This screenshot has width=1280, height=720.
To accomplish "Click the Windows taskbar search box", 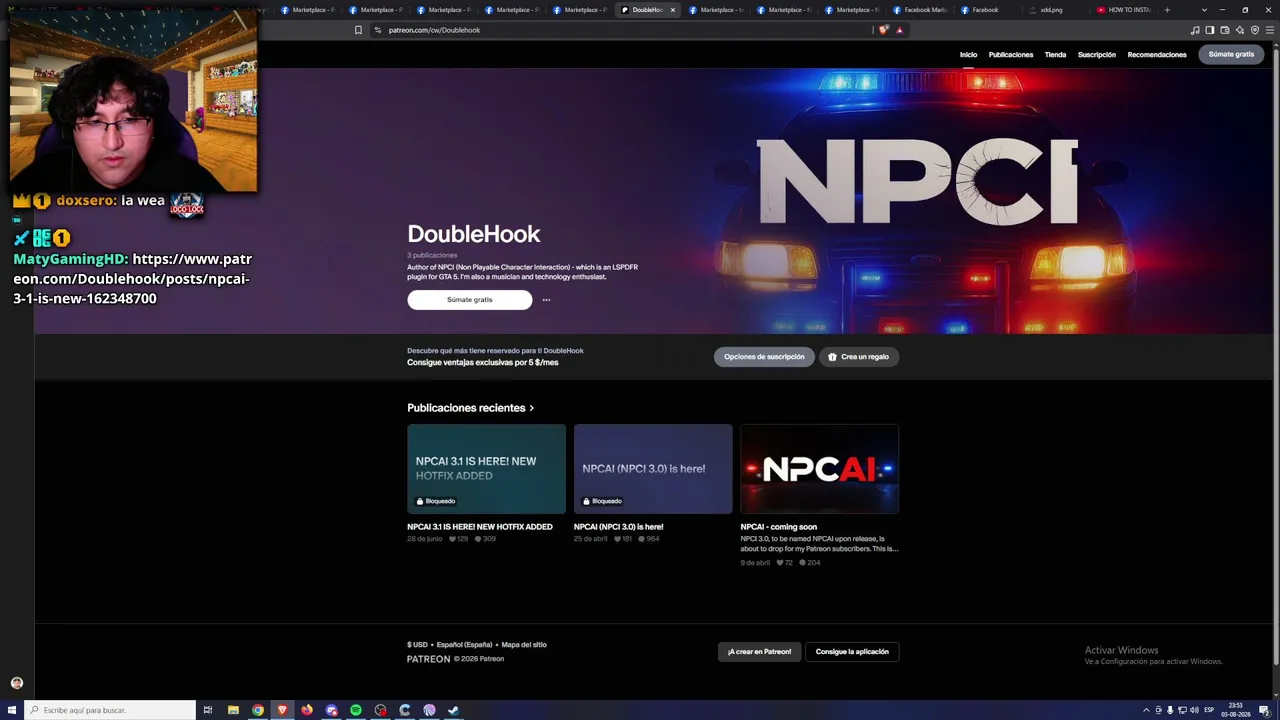I will 110,710.
